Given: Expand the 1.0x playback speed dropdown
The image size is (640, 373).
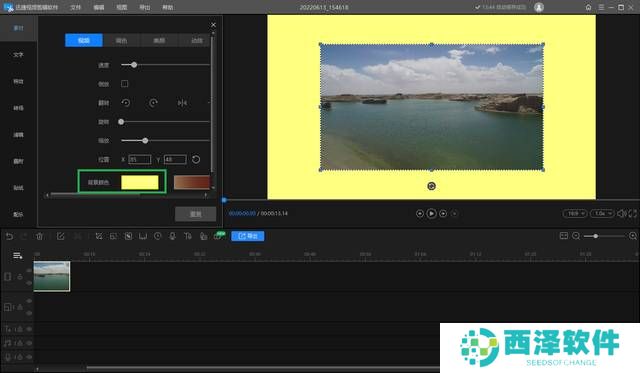Looking at the screenshot, I should coord(602,213).
